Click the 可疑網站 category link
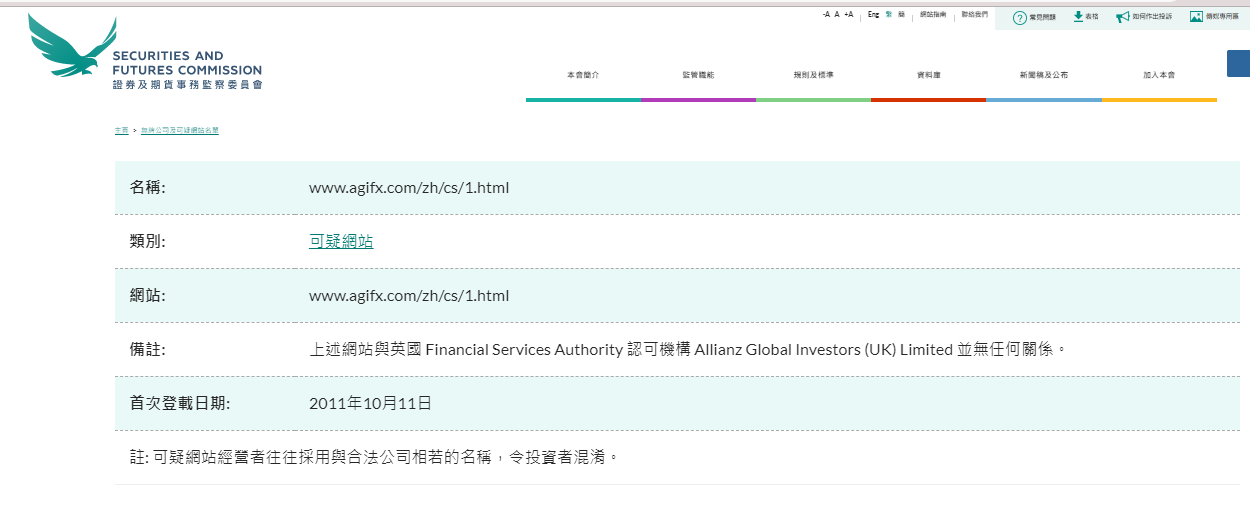This screenshot has height=513, width=1250. 341,241
